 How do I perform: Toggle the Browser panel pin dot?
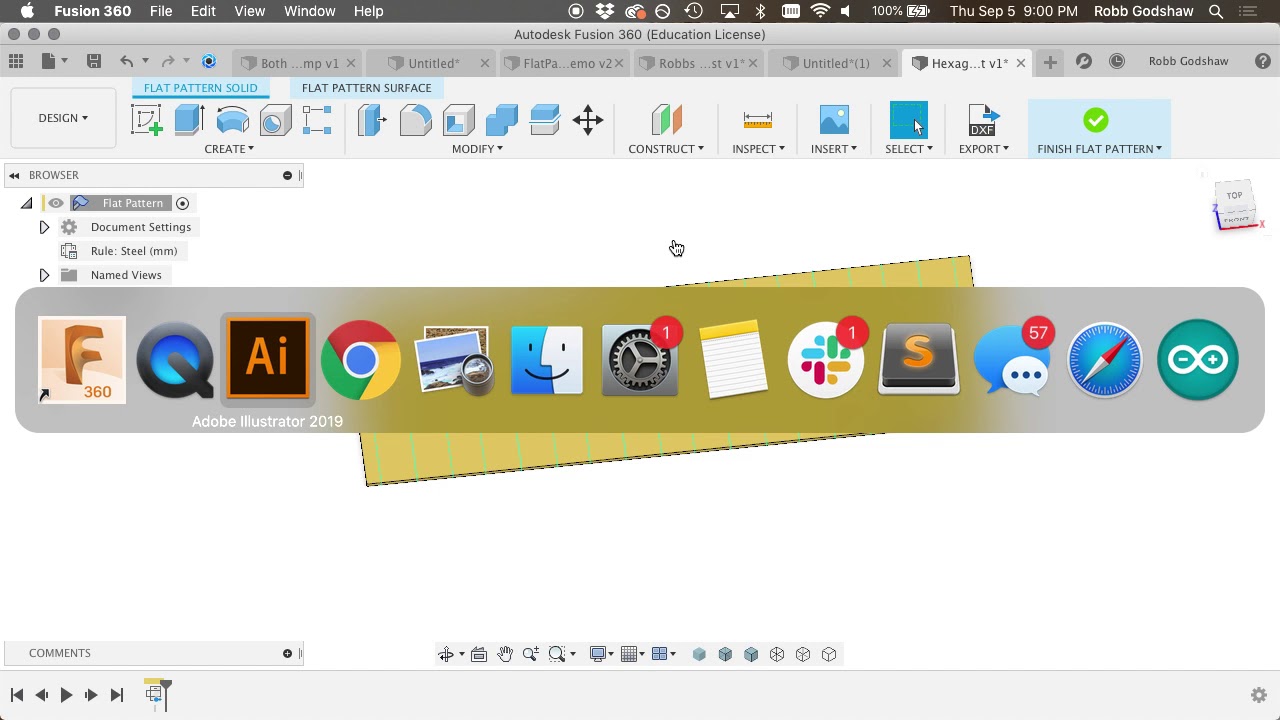(x=287, y=175)
